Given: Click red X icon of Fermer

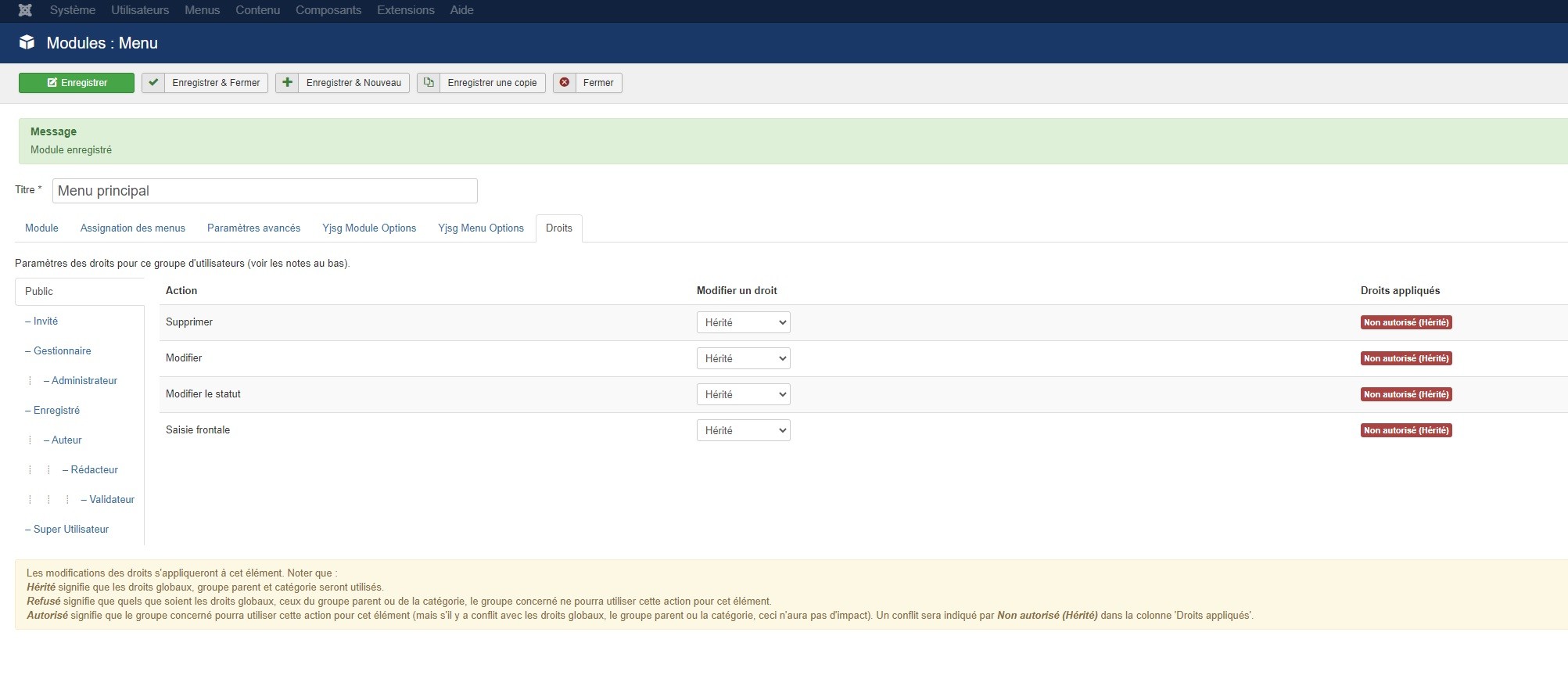Looking at the screenshot, I should point(564,82).
